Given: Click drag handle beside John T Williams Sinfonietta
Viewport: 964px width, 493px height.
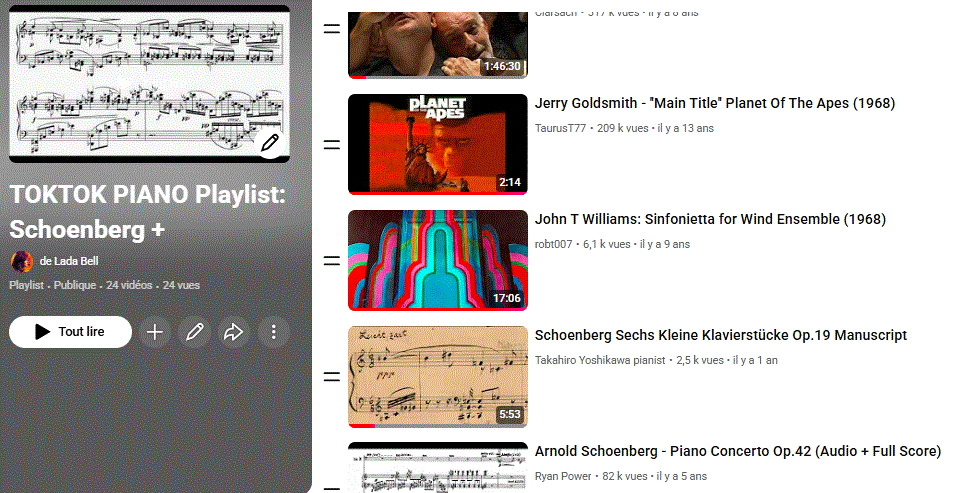Looking at the screenshot, I should click(332, 261).
